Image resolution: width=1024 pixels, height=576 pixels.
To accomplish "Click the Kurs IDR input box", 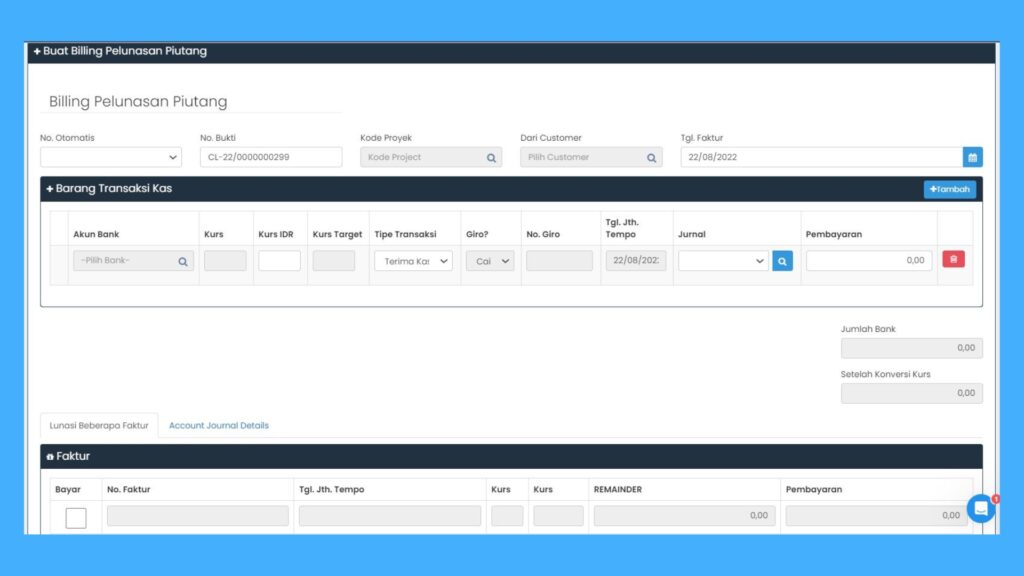I will coord(279,261).
